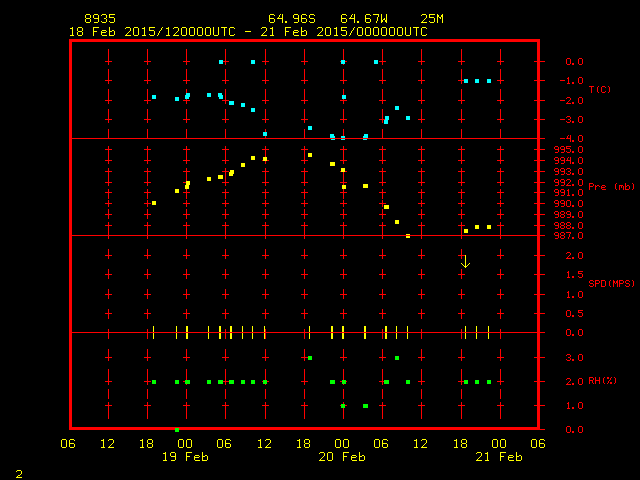Click the 991.0 pressure tick label
Image resolution: width=640 pixels, height=480 pixels.
[569, 193]
